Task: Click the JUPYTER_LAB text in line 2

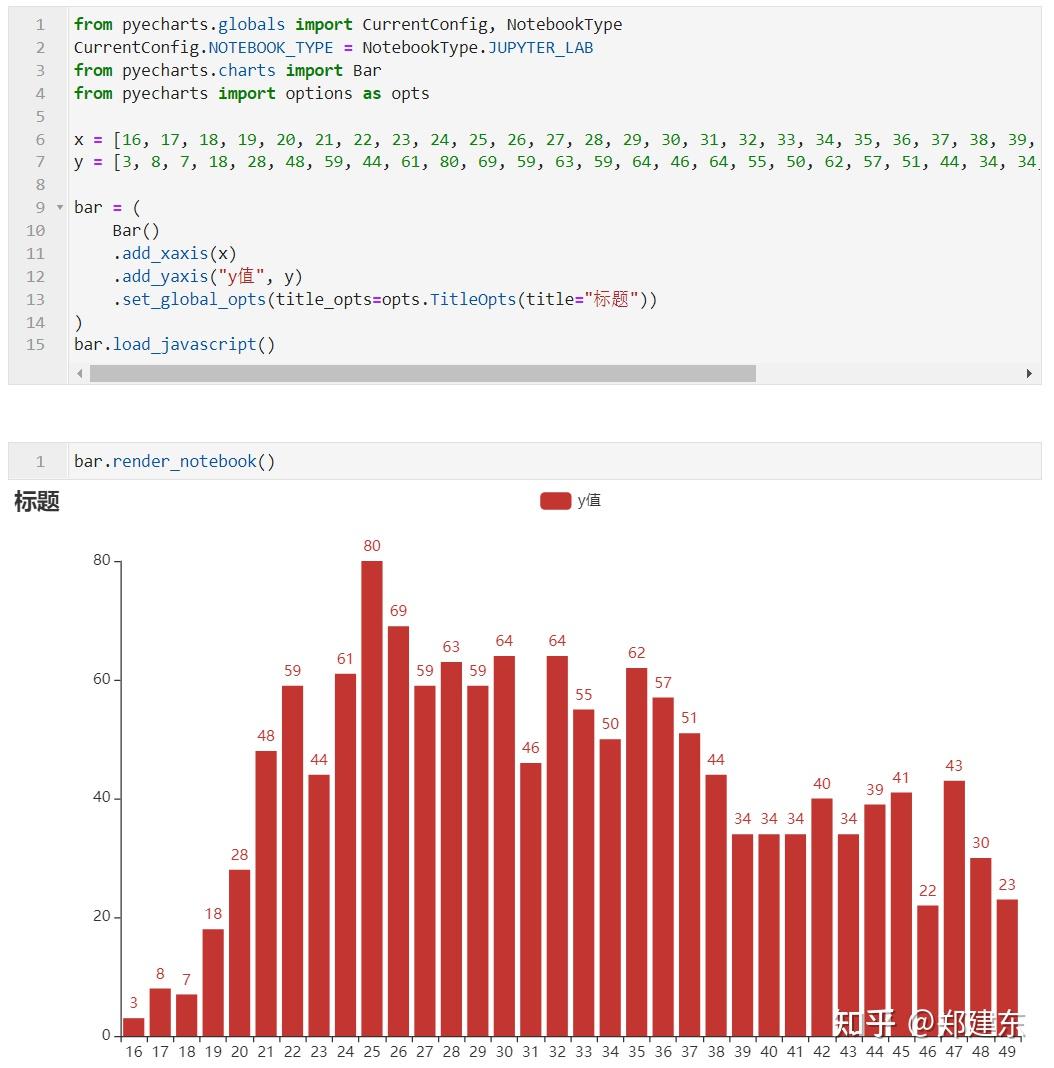Action: coord(541,48)
